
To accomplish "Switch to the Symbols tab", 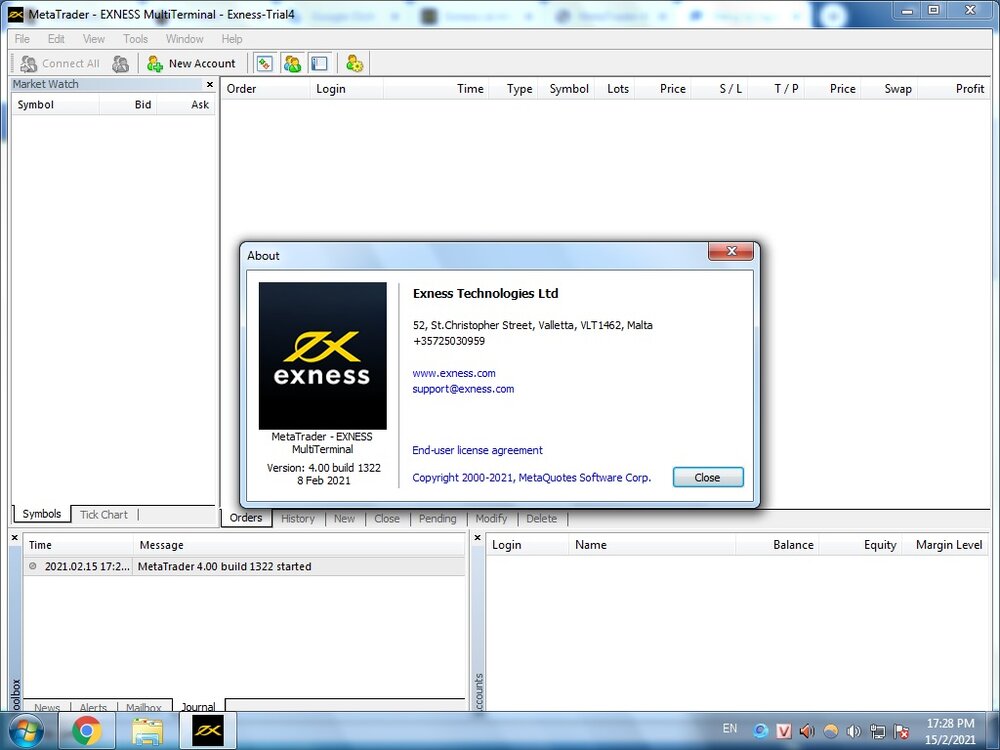I will tap(41, 514).
